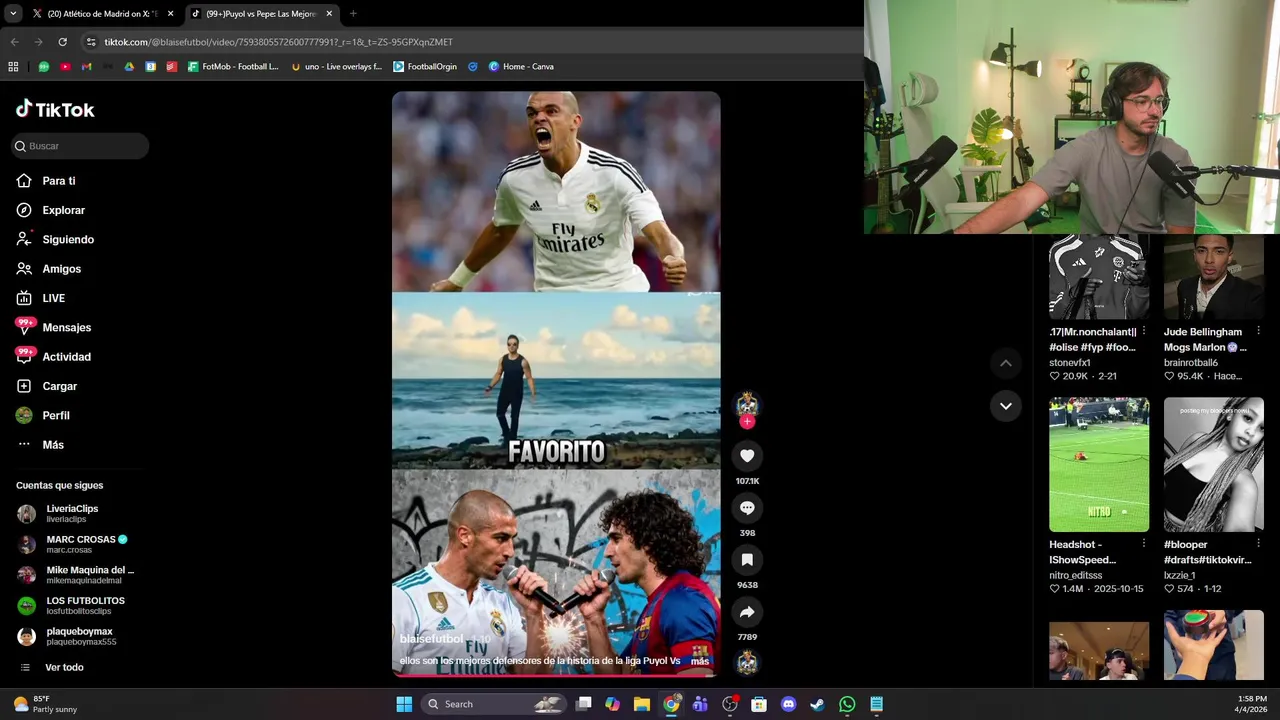Go to next video with down arrow

pyautogui.click(x=1006, y=406)
